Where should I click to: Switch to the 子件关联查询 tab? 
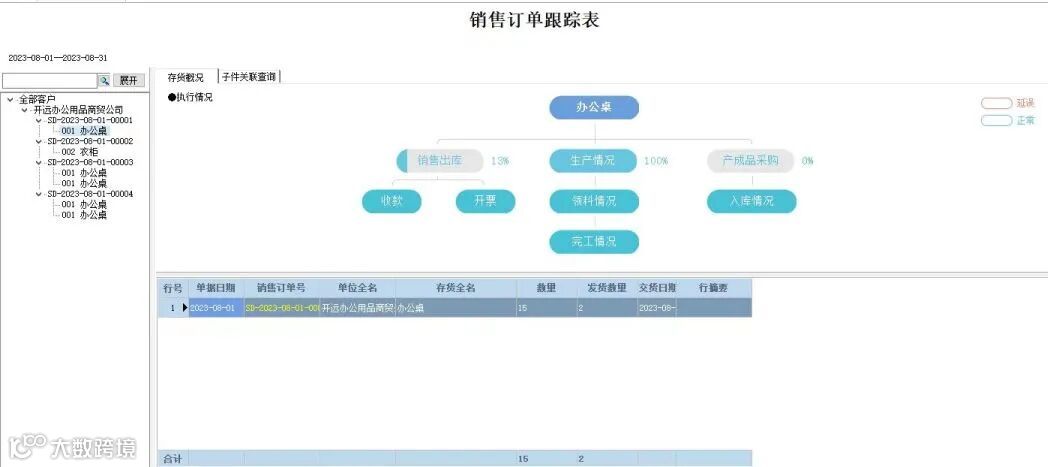pyautogui.click(x=249, y=77)
